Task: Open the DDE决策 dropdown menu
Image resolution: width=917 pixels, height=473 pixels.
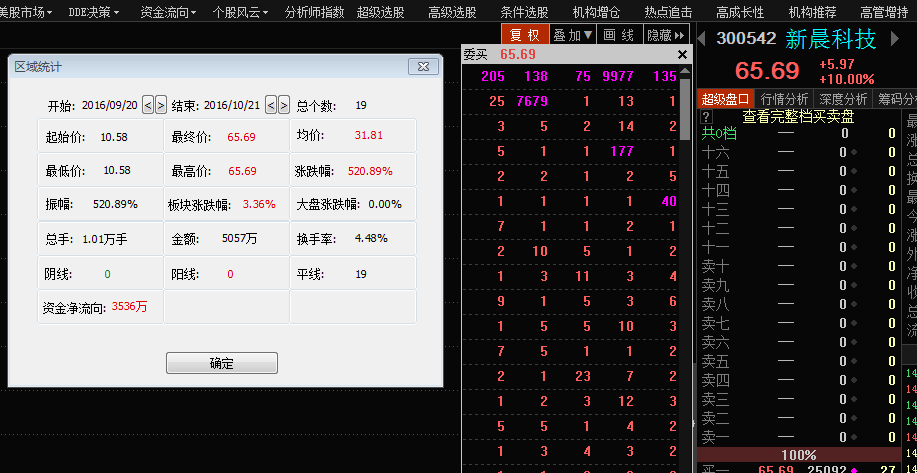Action: tap(94, 12)
